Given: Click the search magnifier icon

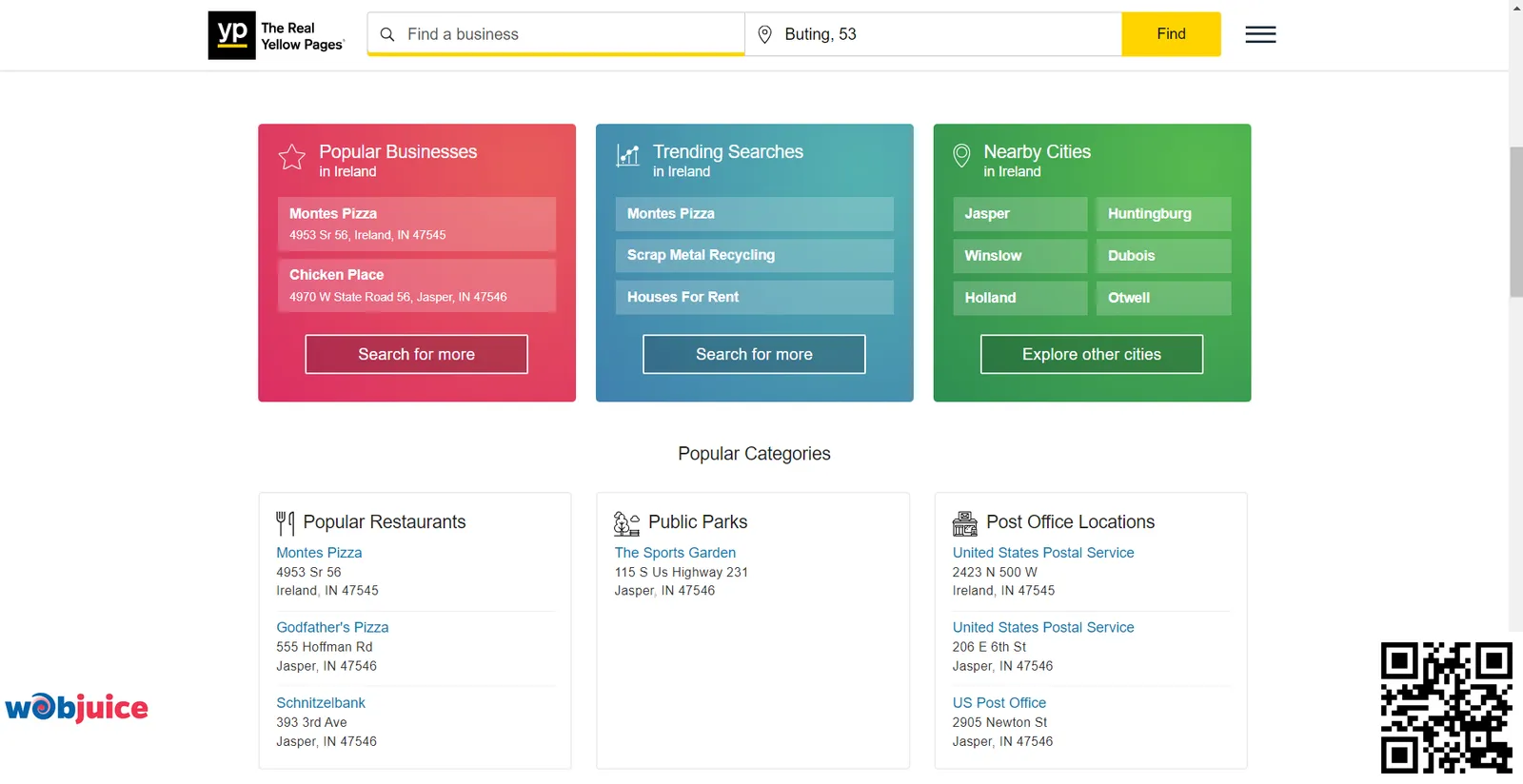Looking at the screenshot, I should [387, 34].
